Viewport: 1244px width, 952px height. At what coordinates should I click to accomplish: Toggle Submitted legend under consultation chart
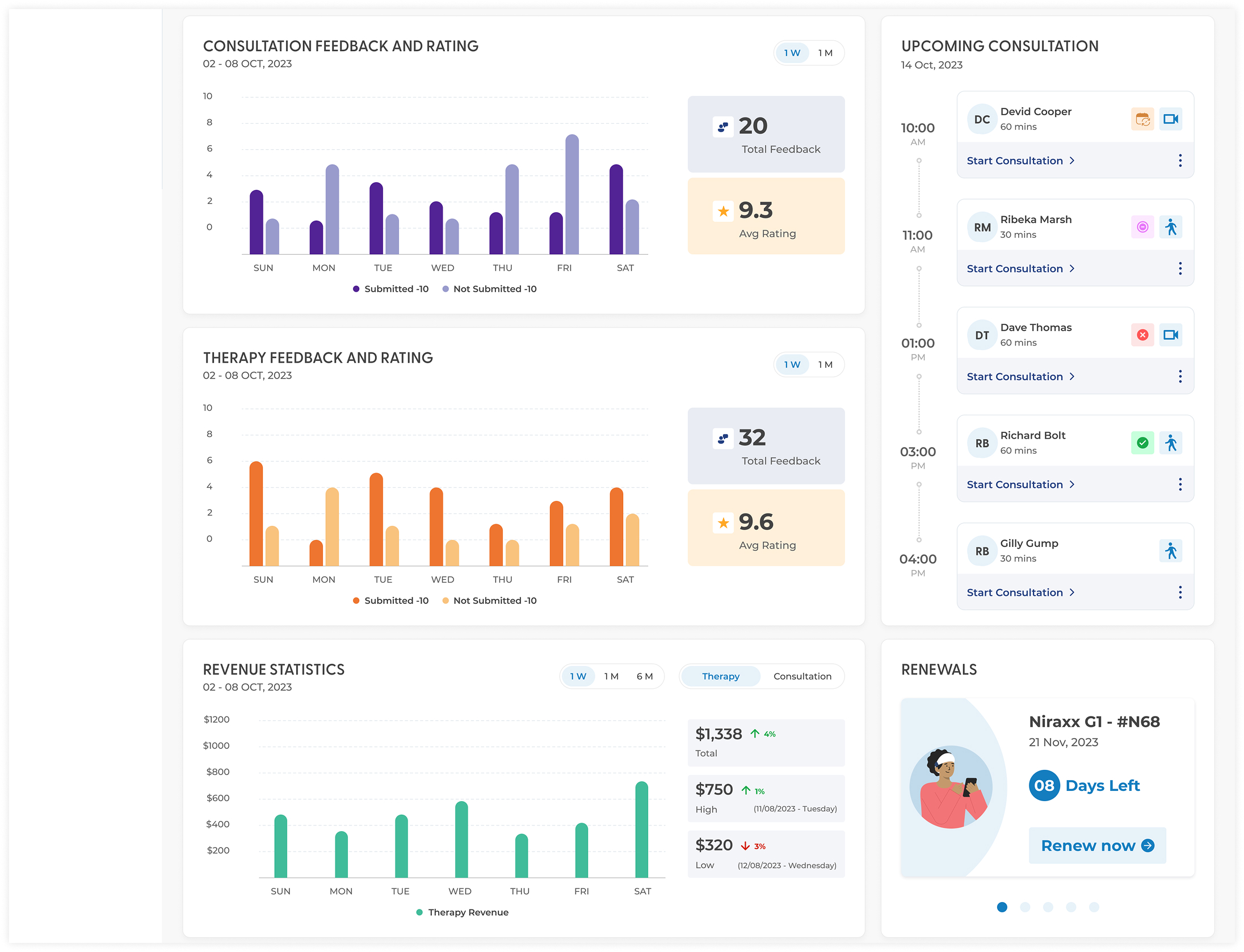tap(390, 289)
